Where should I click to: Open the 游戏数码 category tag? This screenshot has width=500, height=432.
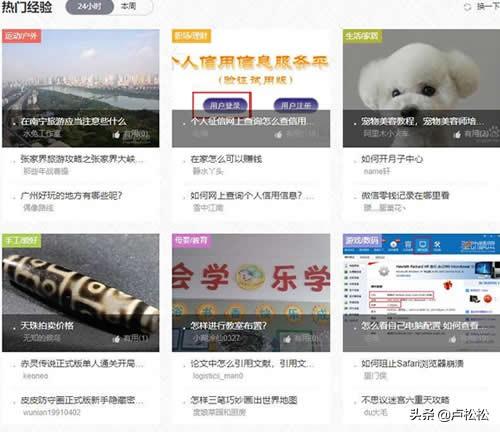click(x=362, y=240)
